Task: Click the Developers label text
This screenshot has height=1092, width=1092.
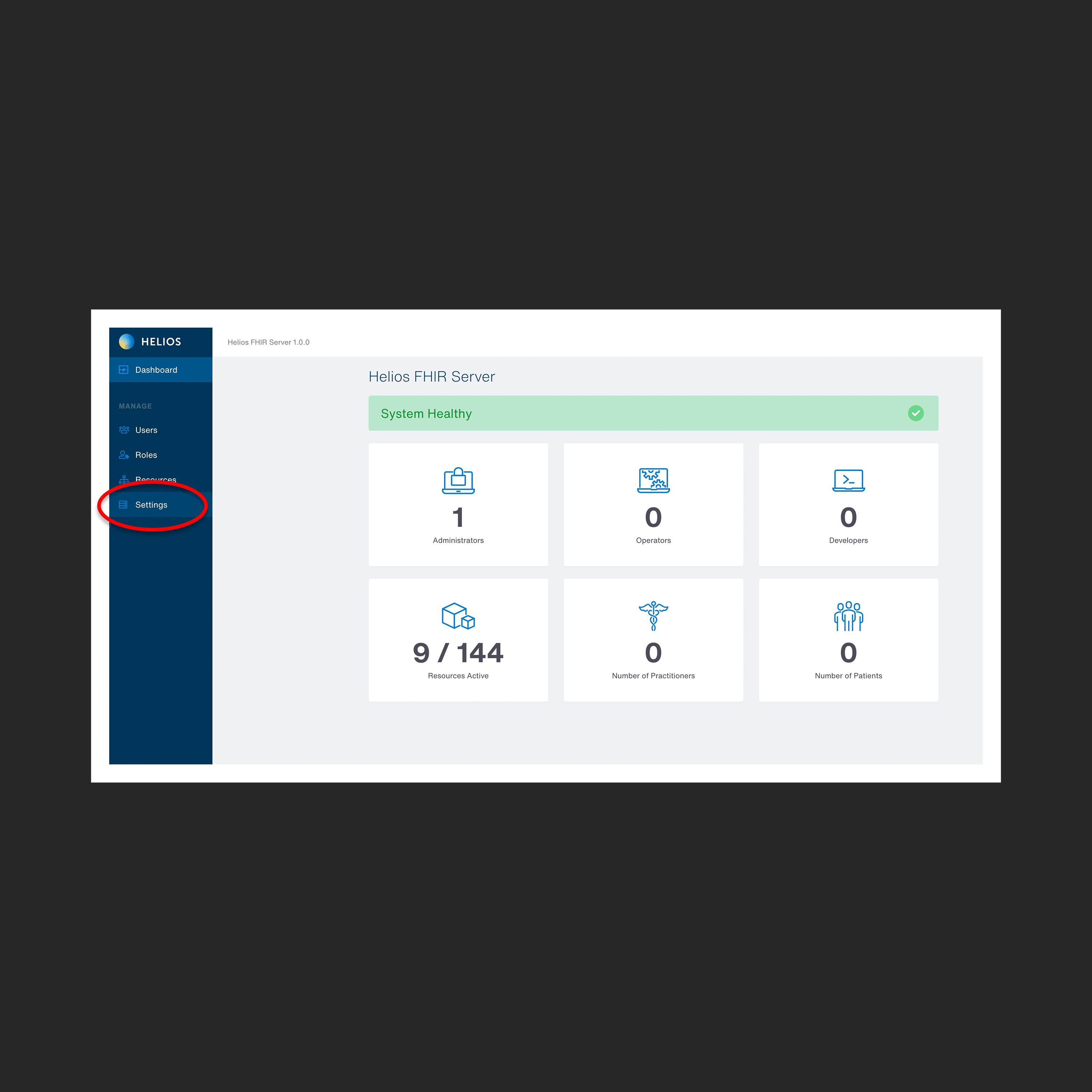Action: click(848, 540)
